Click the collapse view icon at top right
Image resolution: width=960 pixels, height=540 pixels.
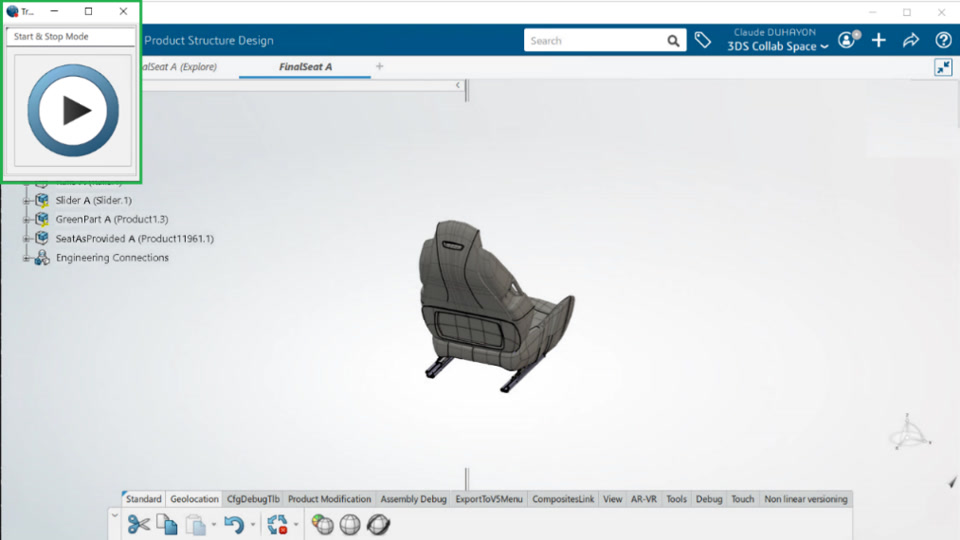[943, 67]
